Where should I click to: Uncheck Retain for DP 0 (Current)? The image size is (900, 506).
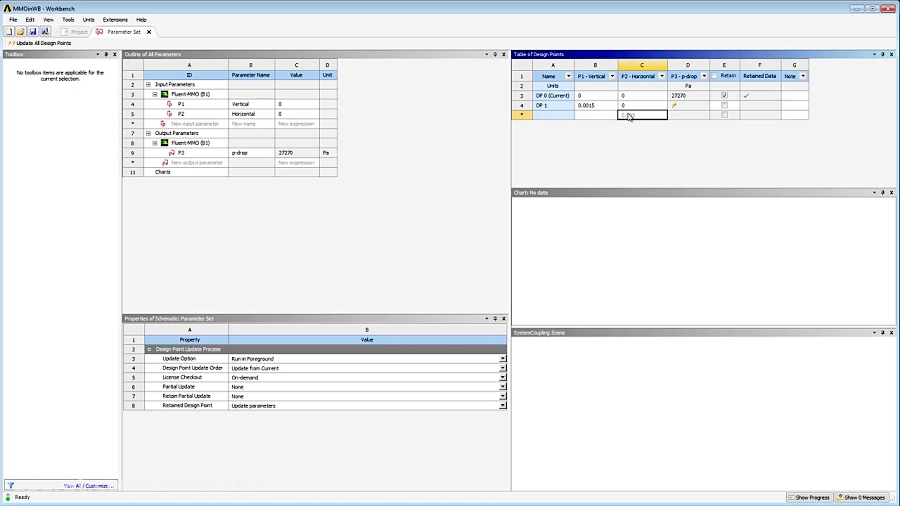[724, 95]
